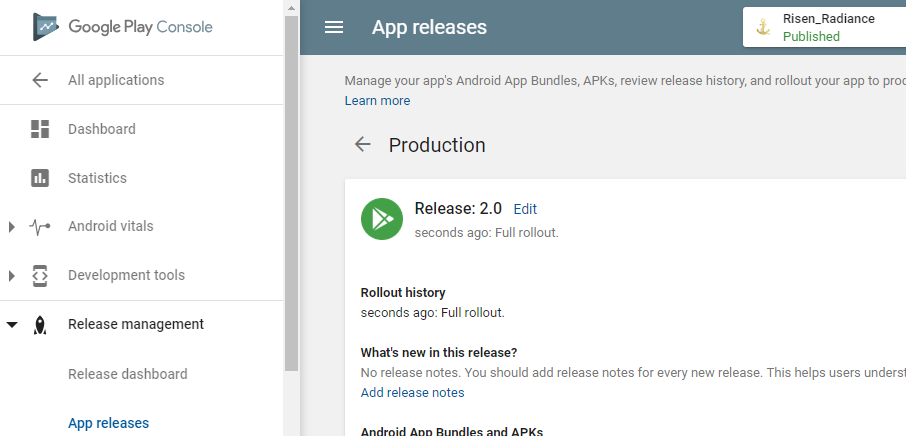The width and height of the screenshot is (906, 436).
Task: Click What's new in this release heading
Action: point(439,352)
